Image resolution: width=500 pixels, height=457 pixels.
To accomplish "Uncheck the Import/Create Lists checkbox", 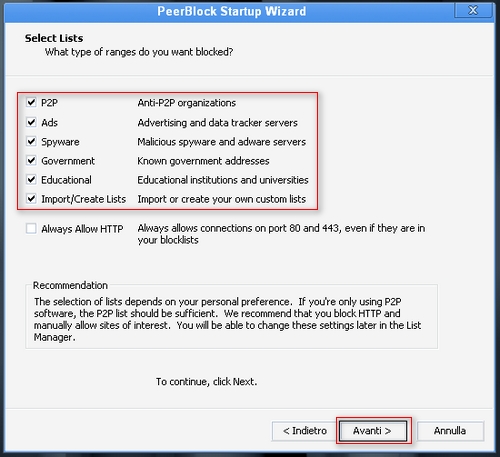I will click(x=31, y=199).
